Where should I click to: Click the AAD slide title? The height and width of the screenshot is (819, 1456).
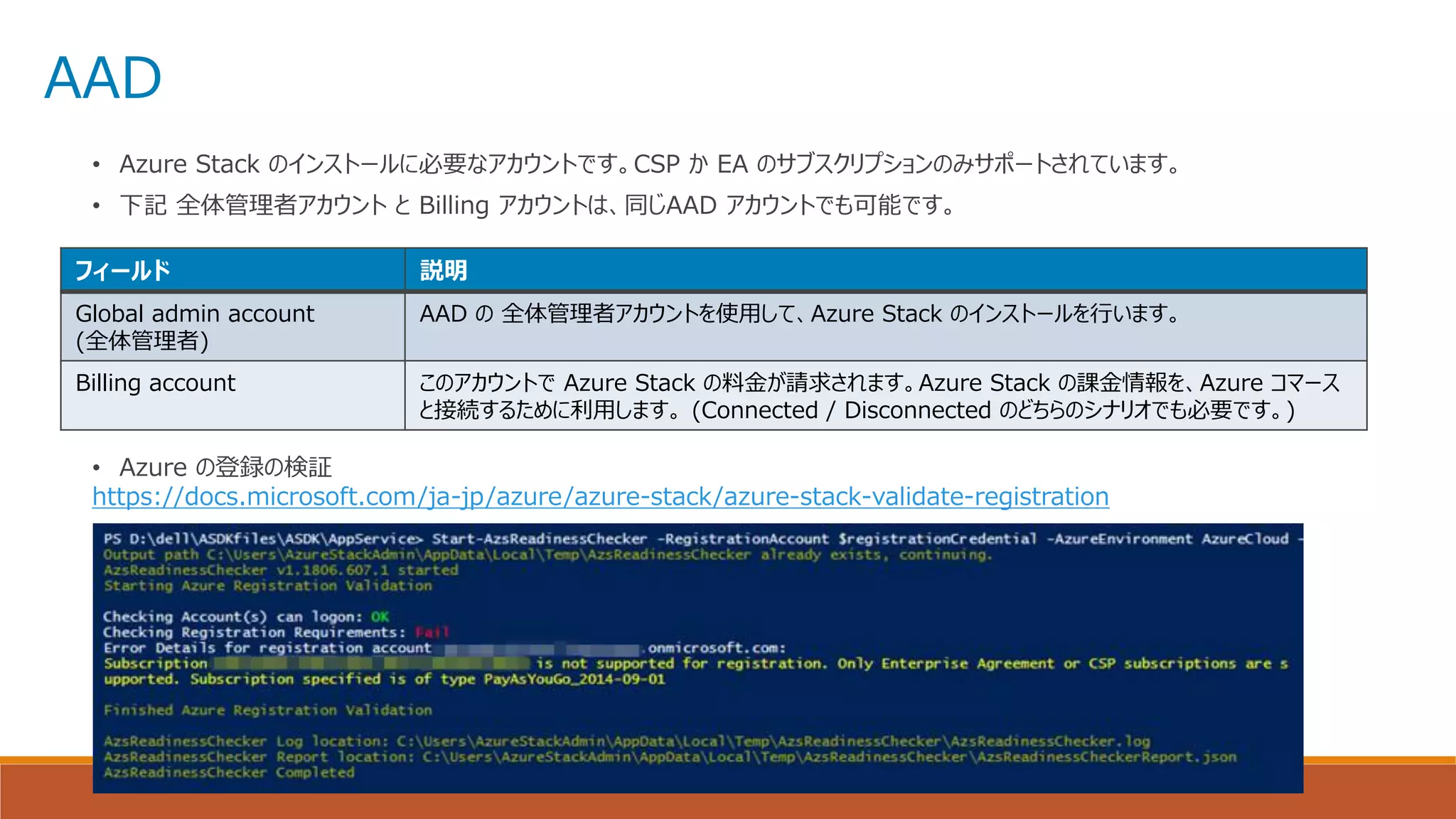coord(103,78)
